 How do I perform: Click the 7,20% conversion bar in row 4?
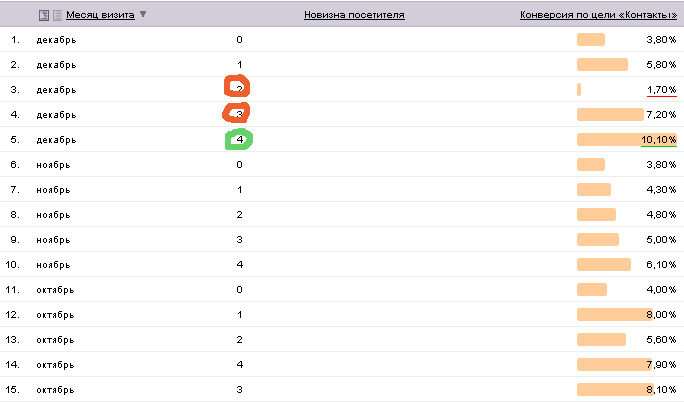click(x=609, y=114)
